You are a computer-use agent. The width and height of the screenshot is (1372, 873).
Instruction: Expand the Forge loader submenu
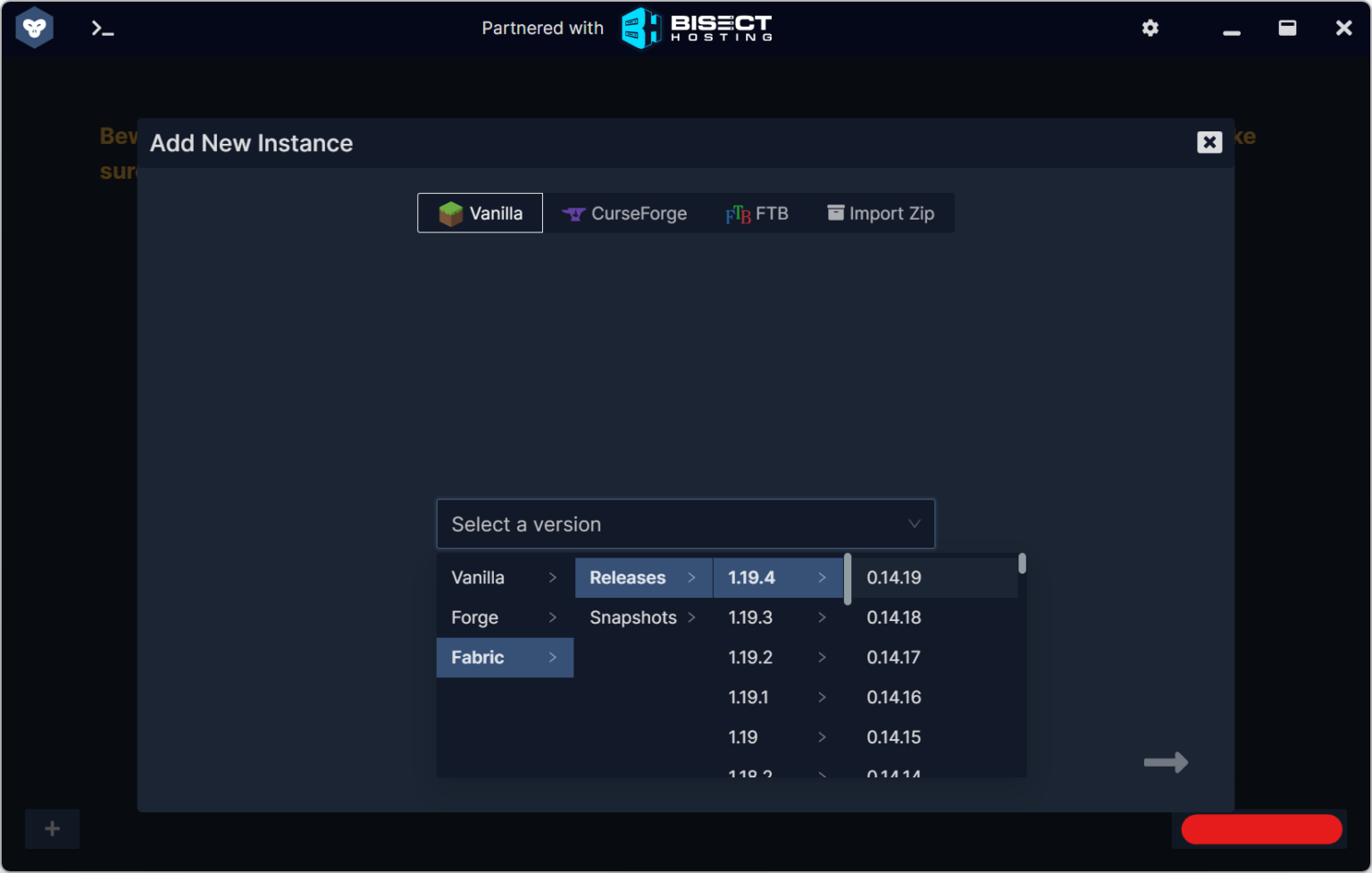click(504, 617)
